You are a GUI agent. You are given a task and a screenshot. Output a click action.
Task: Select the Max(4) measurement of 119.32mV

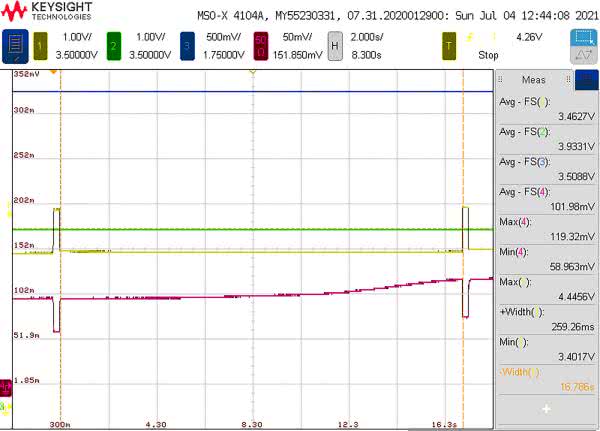pos(546,228)
